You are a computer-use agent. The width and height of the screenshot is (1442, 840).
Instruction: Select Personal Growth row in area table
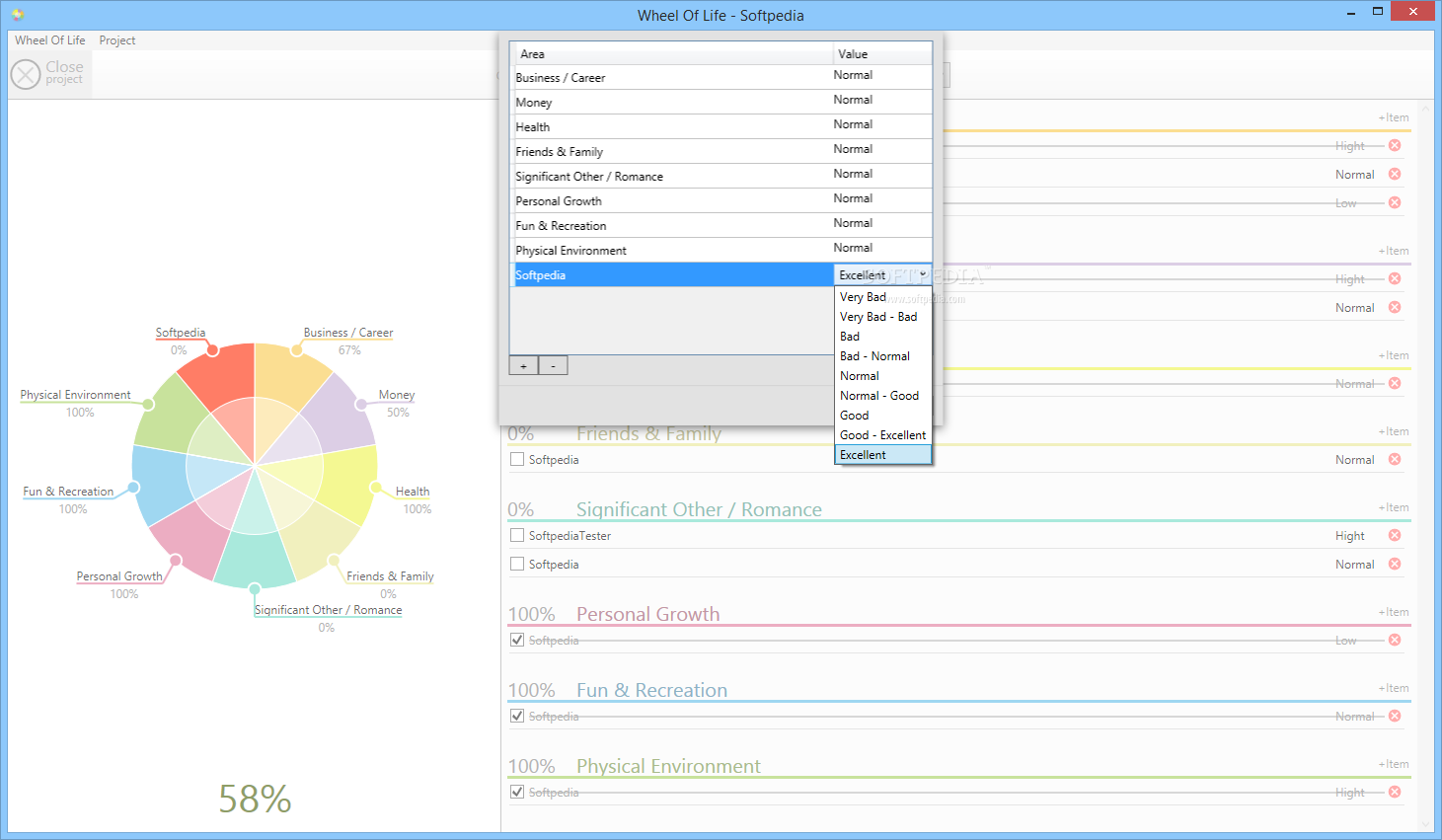721,200
